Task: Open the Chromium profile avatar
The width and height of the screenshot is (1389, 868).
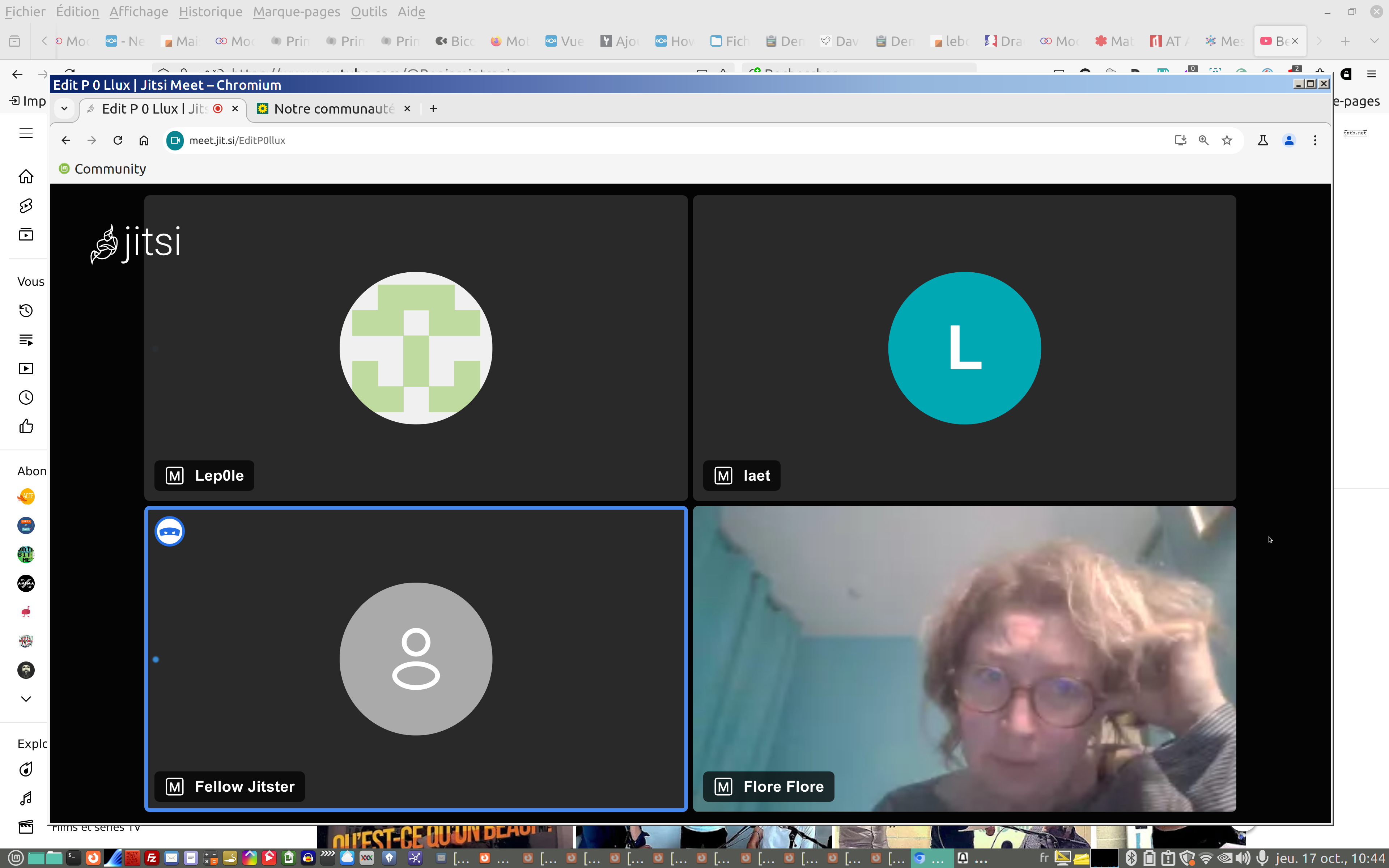Action: (1288, 141)
